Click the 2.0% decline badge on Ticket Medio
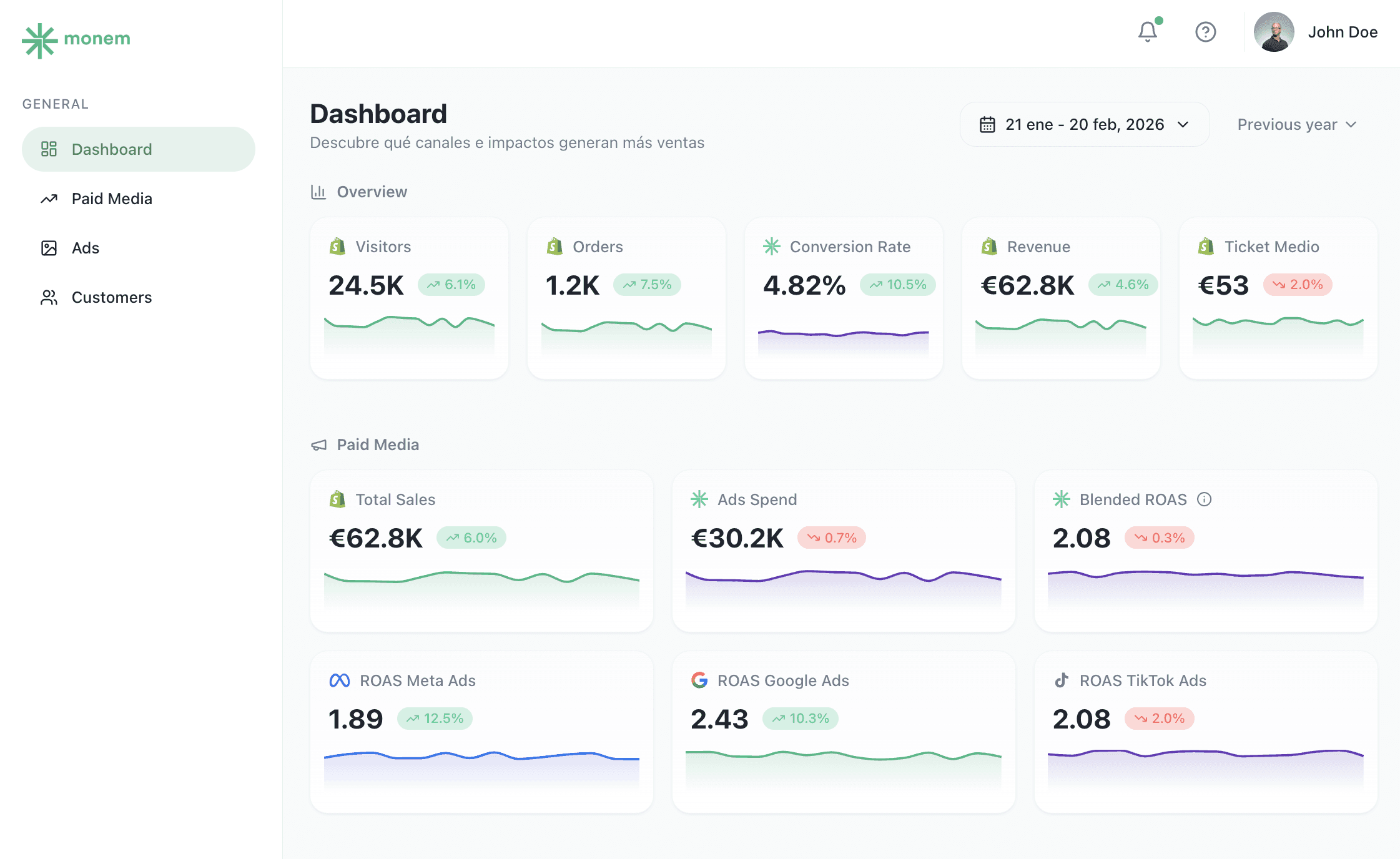This screenshot has width=1400, height=859. tap(1298, 285)
